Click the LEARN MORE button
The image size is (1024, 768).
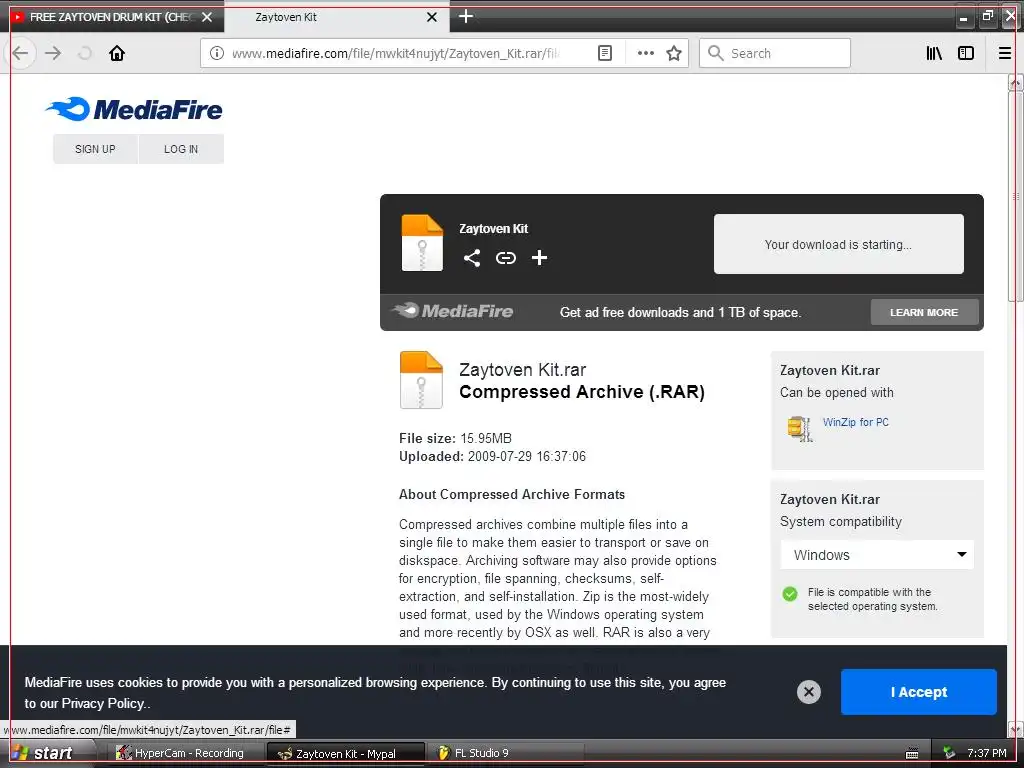tap(924, 312)
